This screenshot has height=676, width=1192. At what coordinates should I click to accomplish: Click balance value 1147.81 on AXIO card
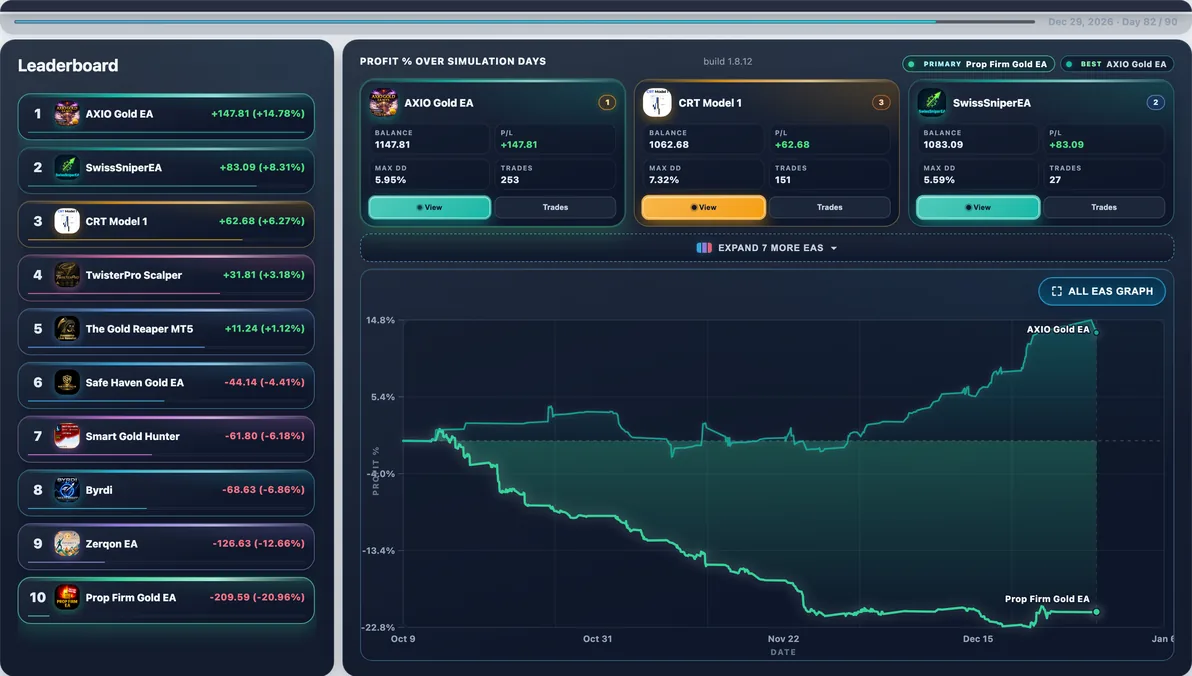click(392, 144)
